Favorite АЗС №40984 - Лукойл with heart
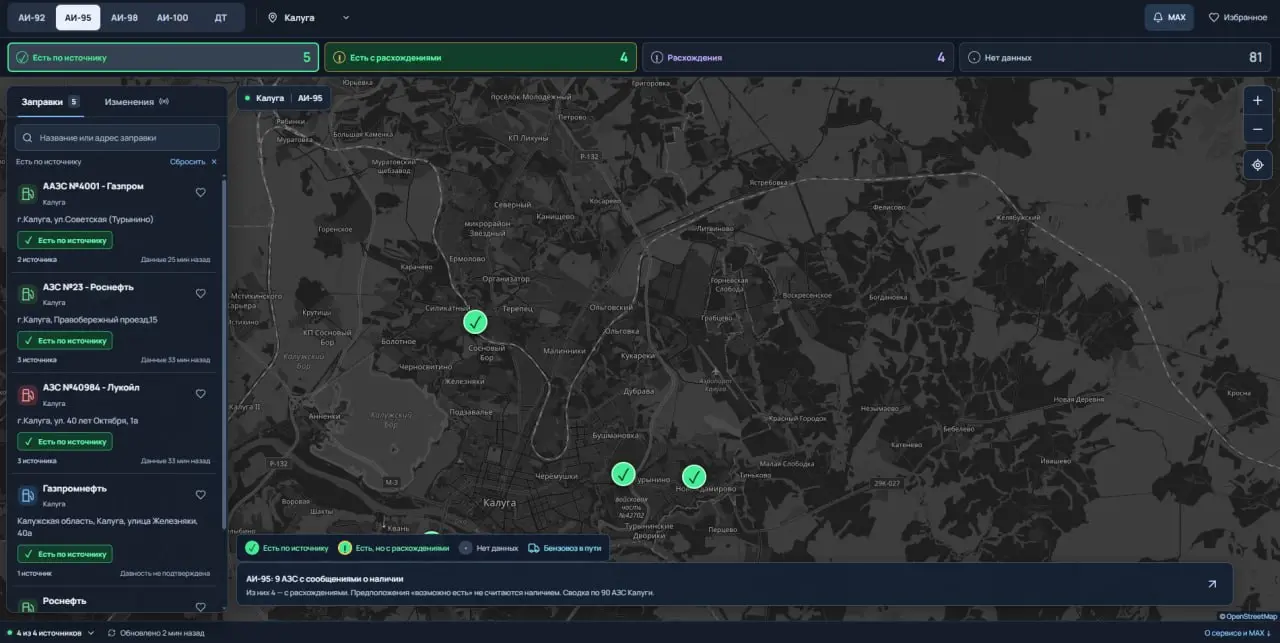The height and width of the screenshot is (643, 1280). 200,394
